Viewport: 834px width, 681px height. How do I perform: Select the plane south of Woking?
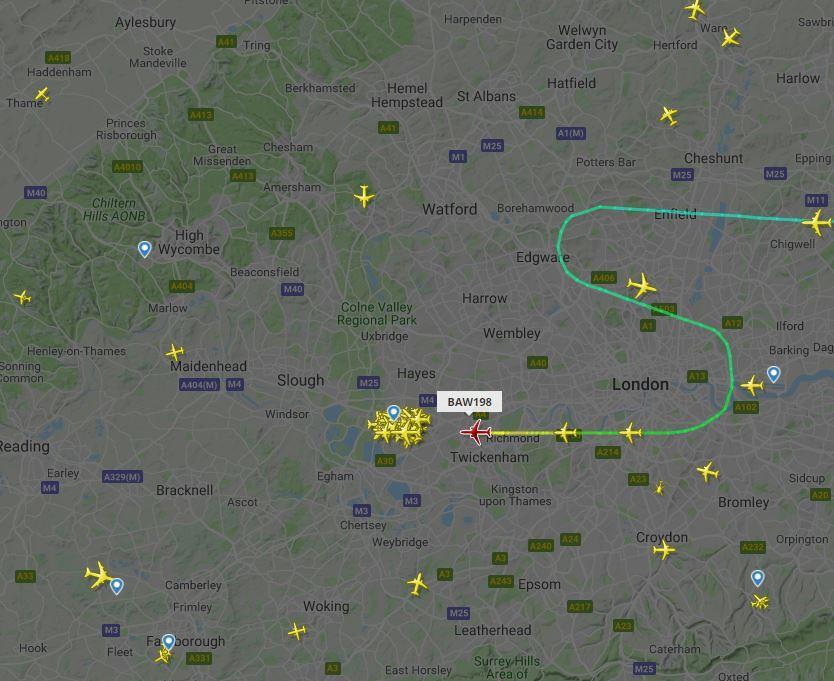coord(297,631)
